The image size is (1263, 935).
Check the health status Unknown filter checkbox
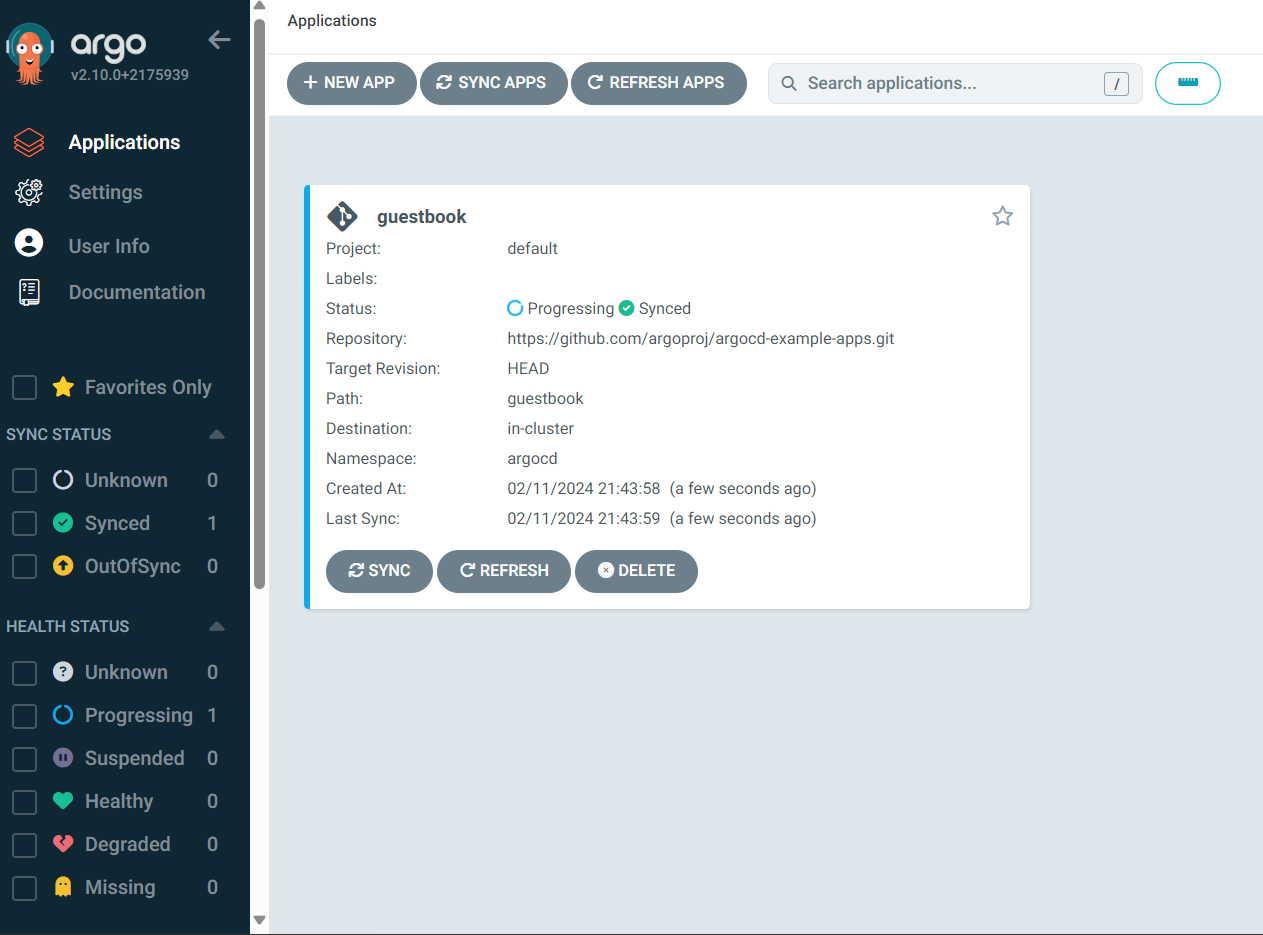coord(24,673)
